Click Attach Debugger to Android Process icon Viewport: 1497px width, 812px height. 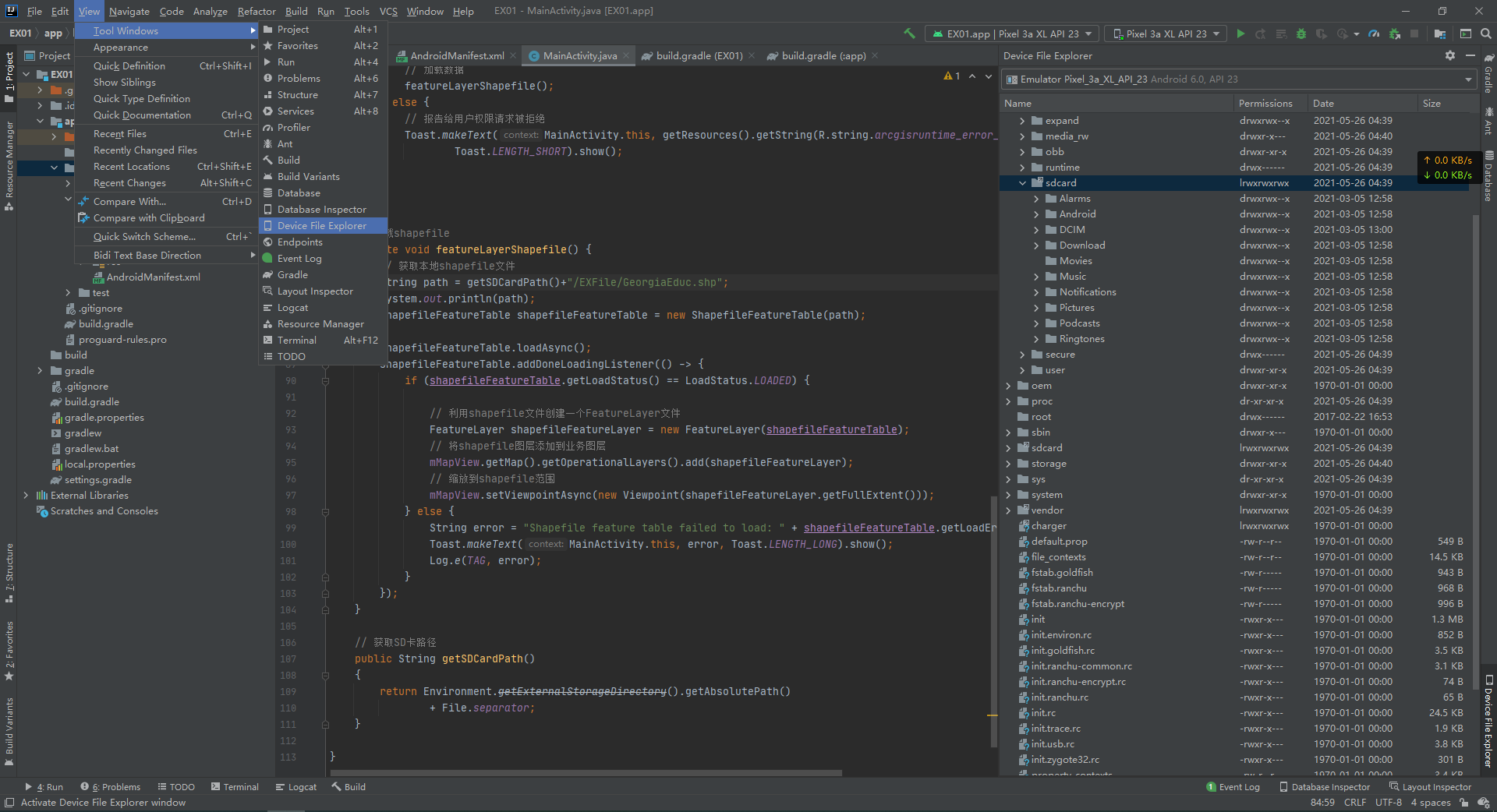[x=1394, y=34]
